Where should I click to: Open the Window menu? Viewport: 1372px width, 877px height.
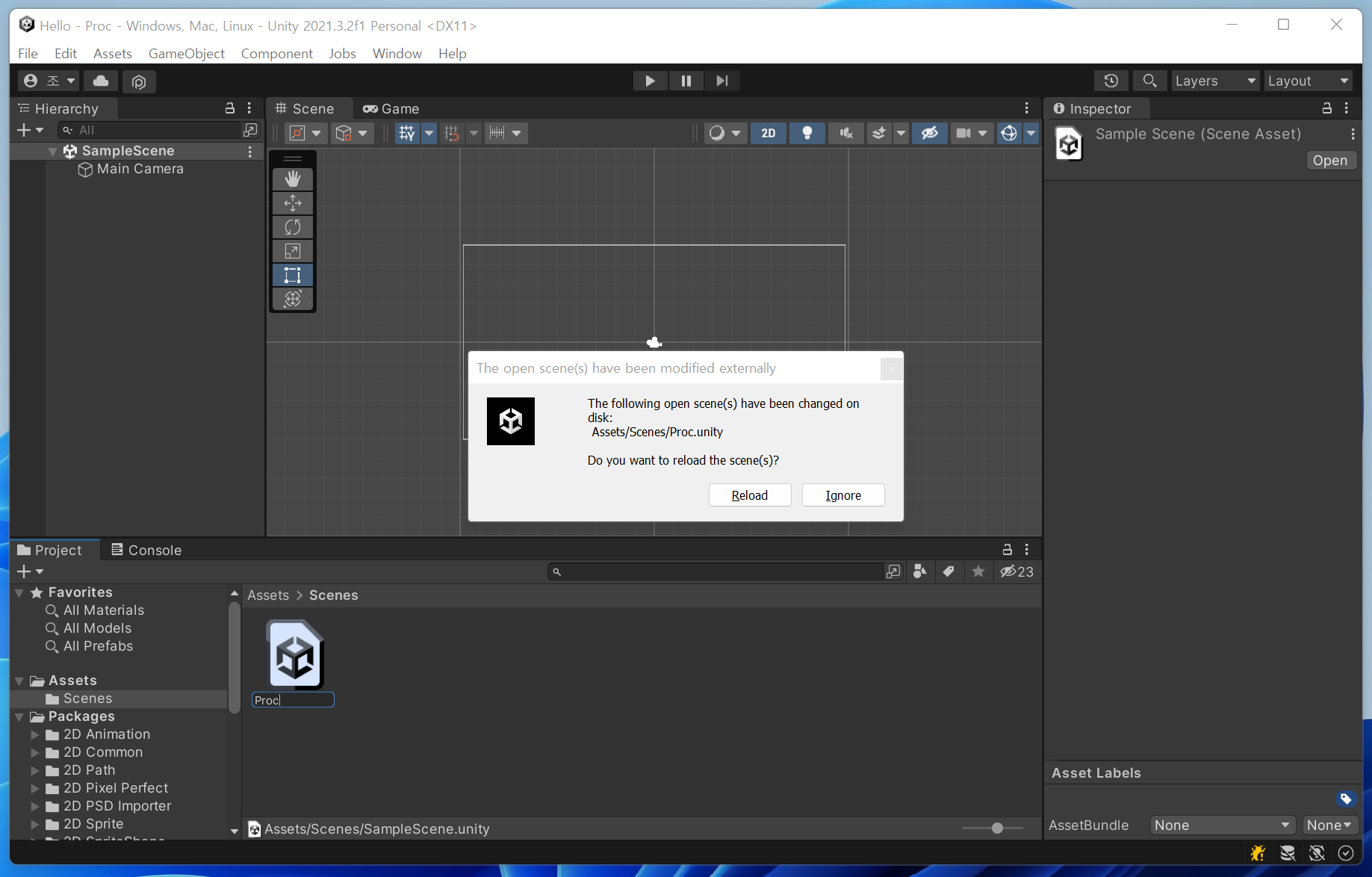(397, 54)
